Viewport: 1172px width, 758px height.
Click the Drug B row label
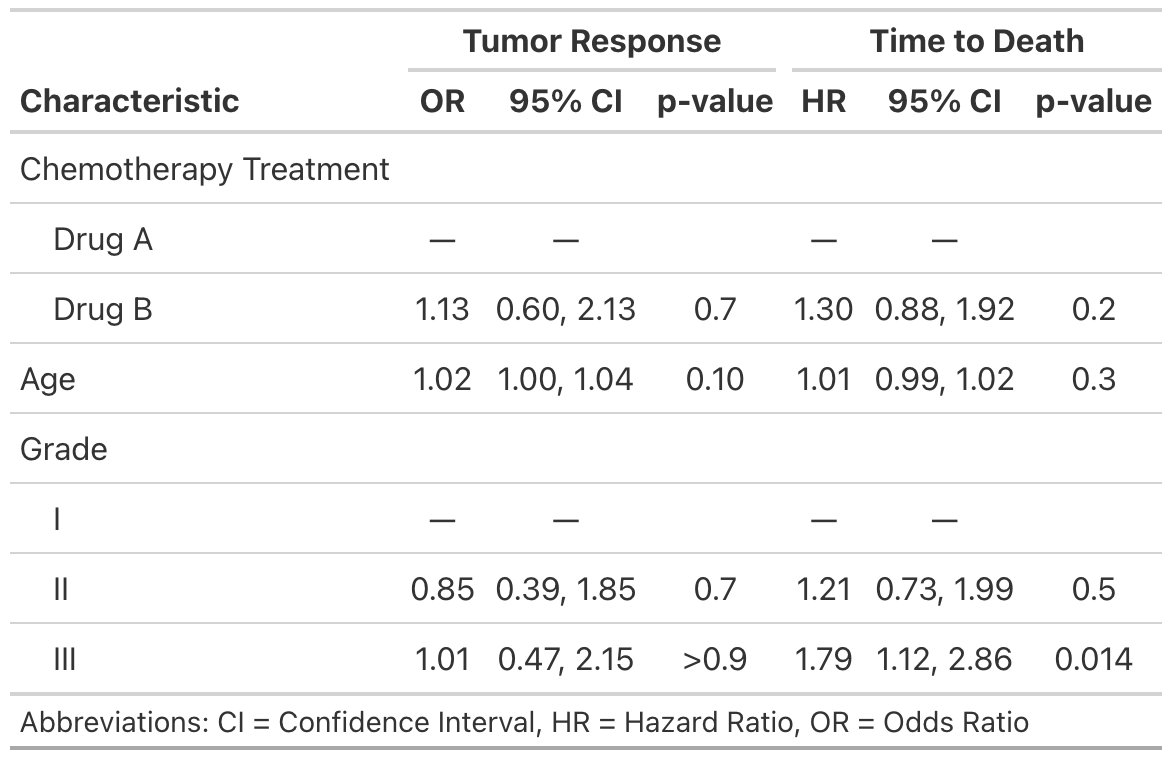pyautogui.click(x=103, y=309)
